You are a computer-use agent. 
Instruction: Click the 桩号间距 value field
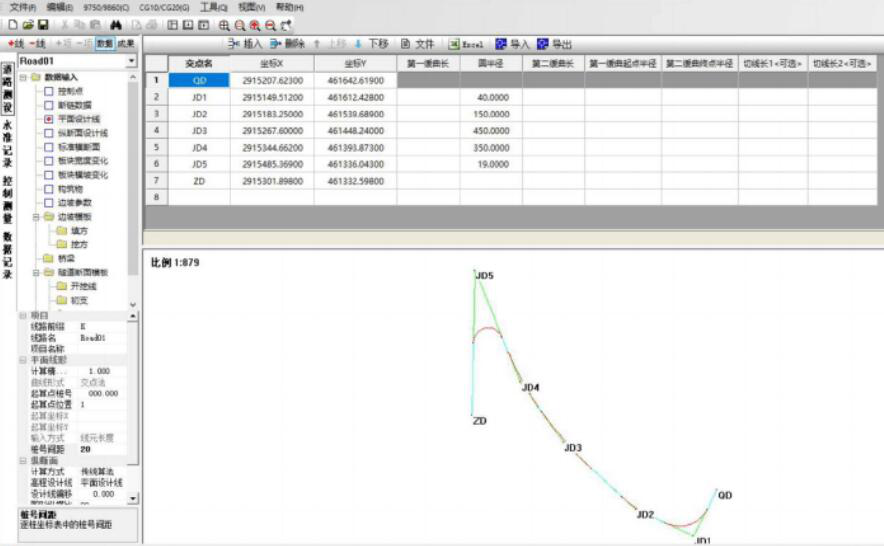pos(100,449)
